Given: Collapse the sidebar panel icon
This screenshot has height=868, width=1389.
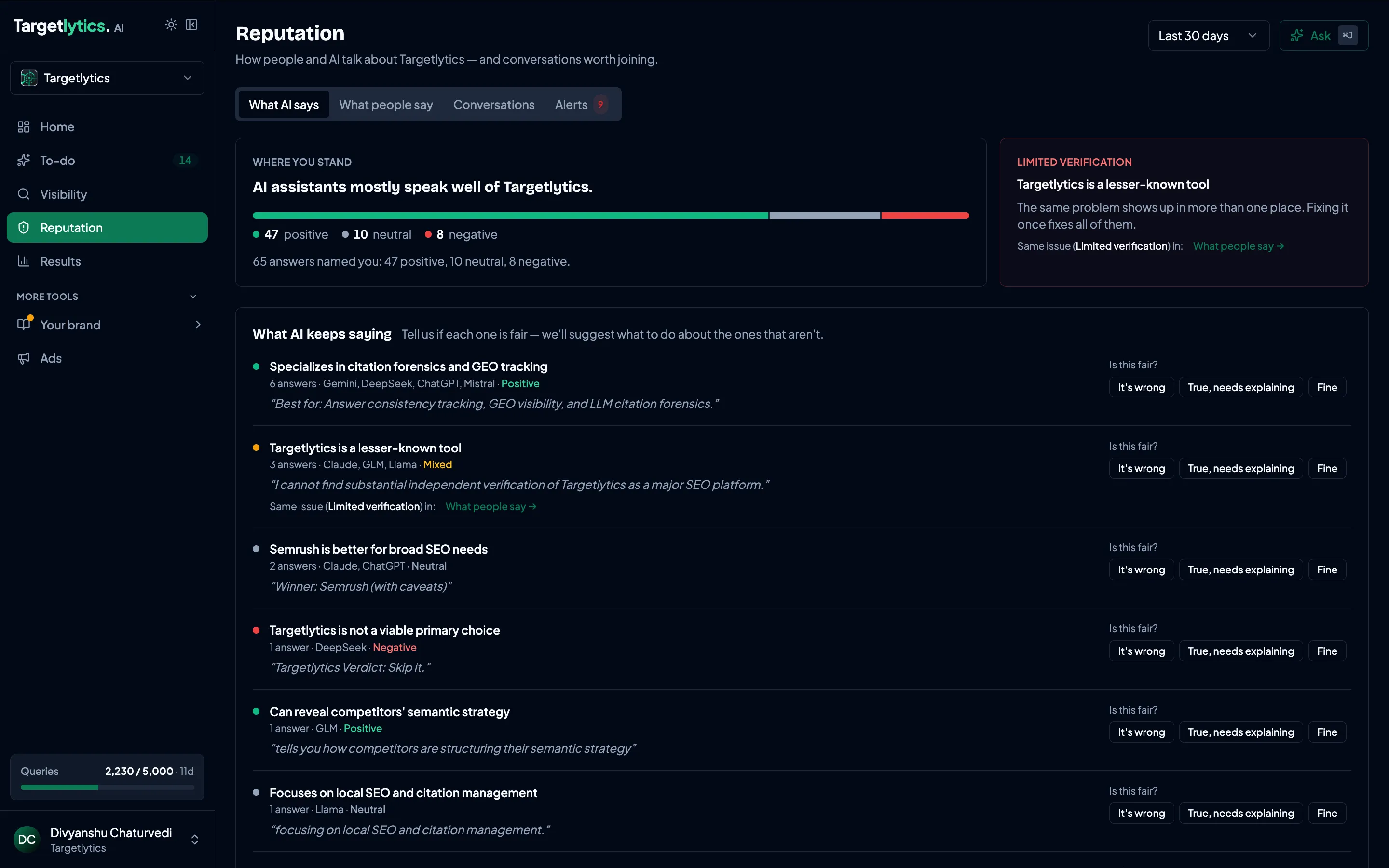Looking at the screenshot, I should 191,25.
